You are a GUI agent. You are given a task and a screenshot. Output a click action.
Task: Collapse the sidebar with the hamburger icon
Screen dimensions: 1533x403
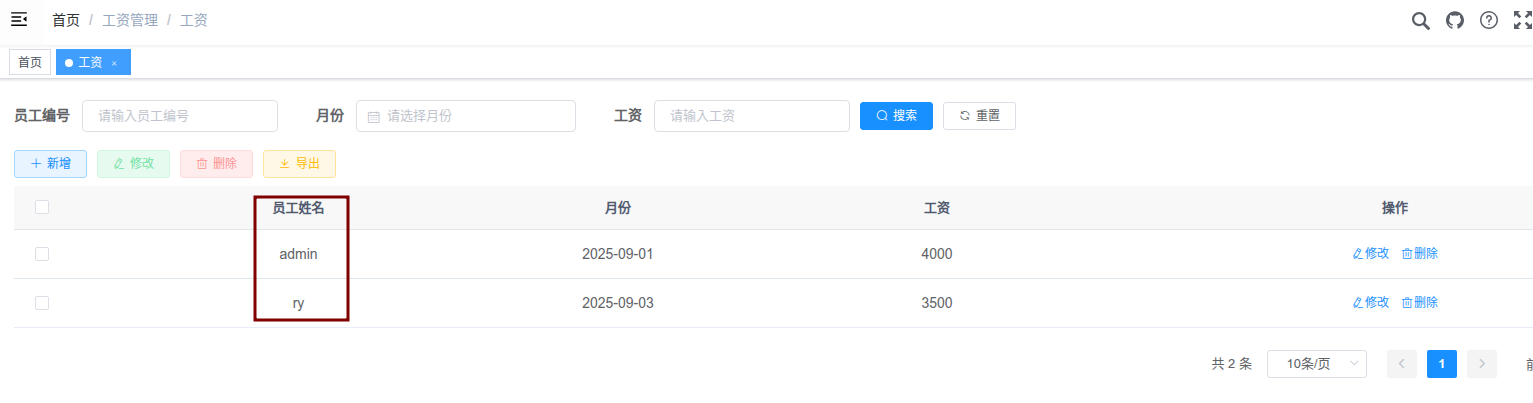[x=19, y=20]
